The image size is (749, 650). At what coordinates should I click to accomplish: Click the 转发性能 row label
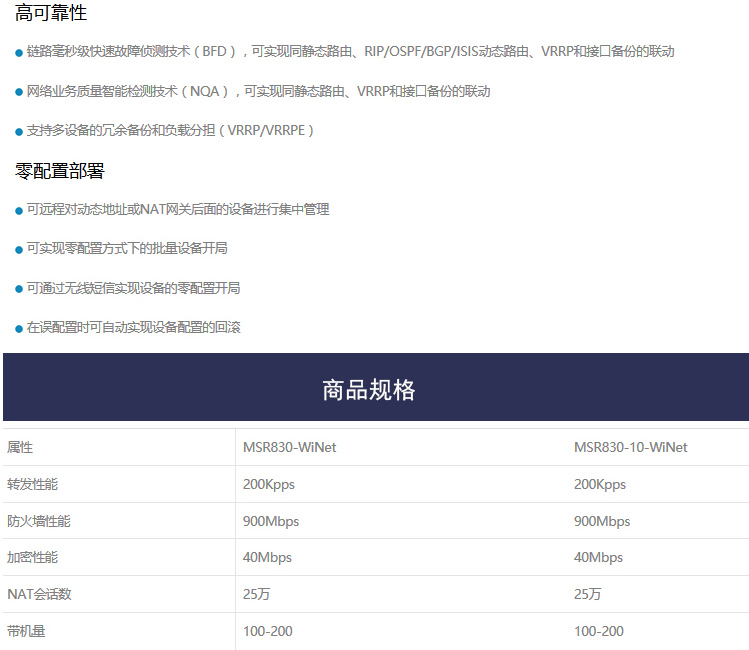[x=32, y=484]
